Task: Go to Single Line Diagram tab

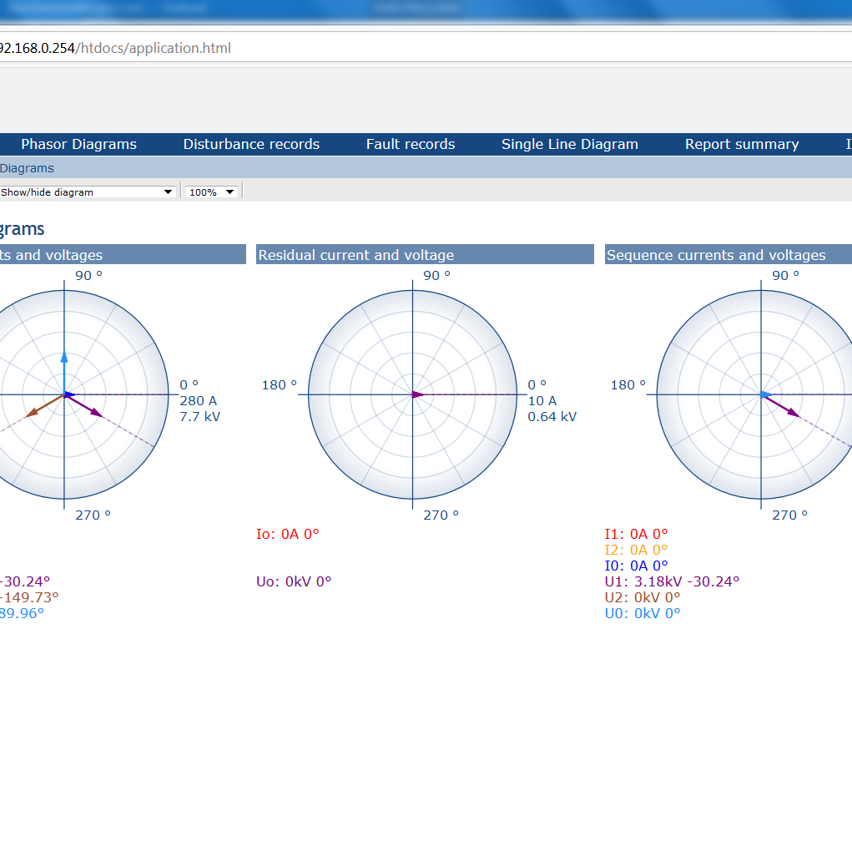Action: pyautogui.click(x=569, y=144)
